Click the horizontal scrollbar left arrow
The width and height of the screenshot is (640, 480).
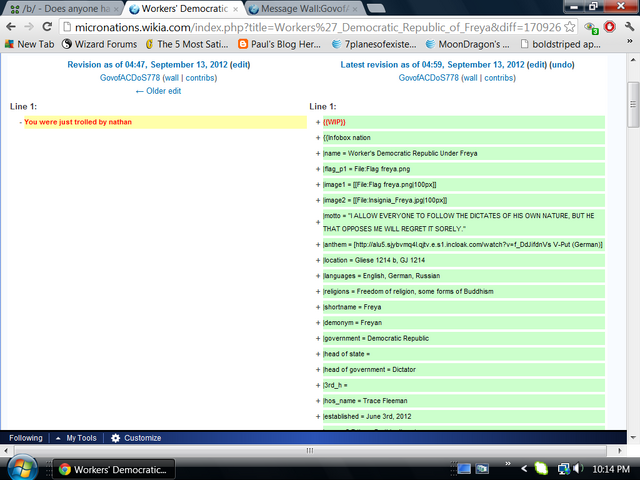pyautogui.click(x=6, y=451)
